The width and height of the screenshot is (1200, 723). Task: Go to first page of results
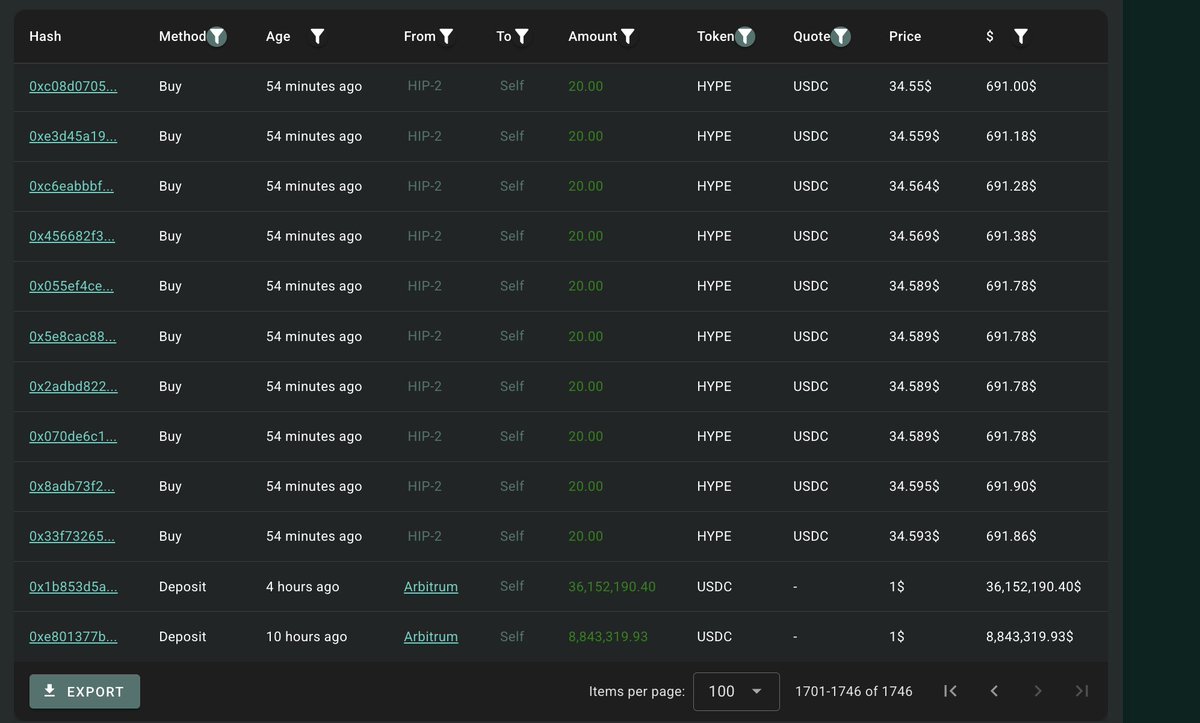click(x=950, y=691)
